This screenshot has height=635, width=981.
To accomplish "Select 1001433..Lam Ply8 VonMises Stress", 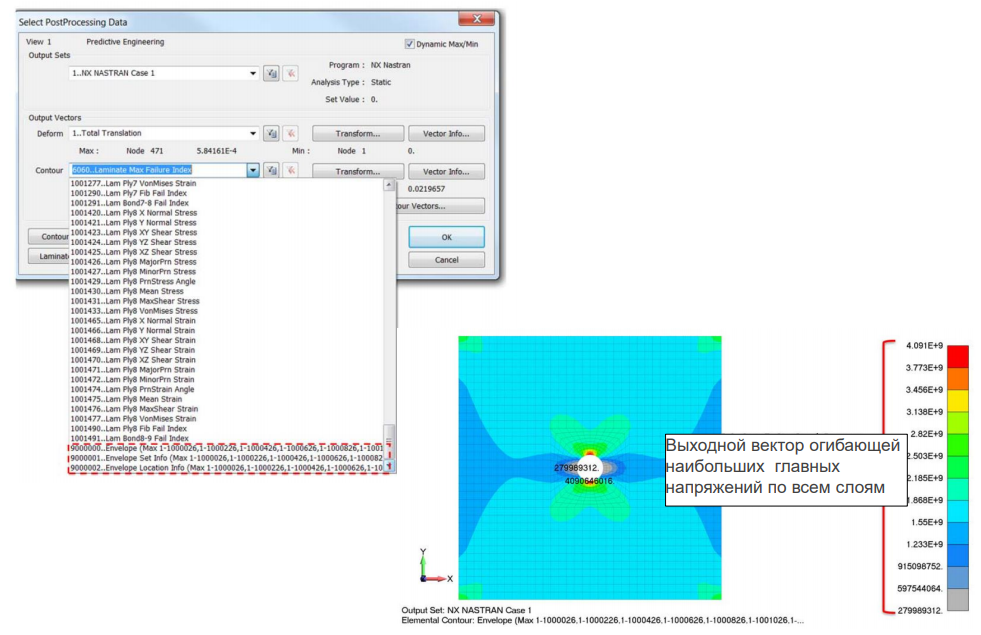I will [x=134, y=311].
